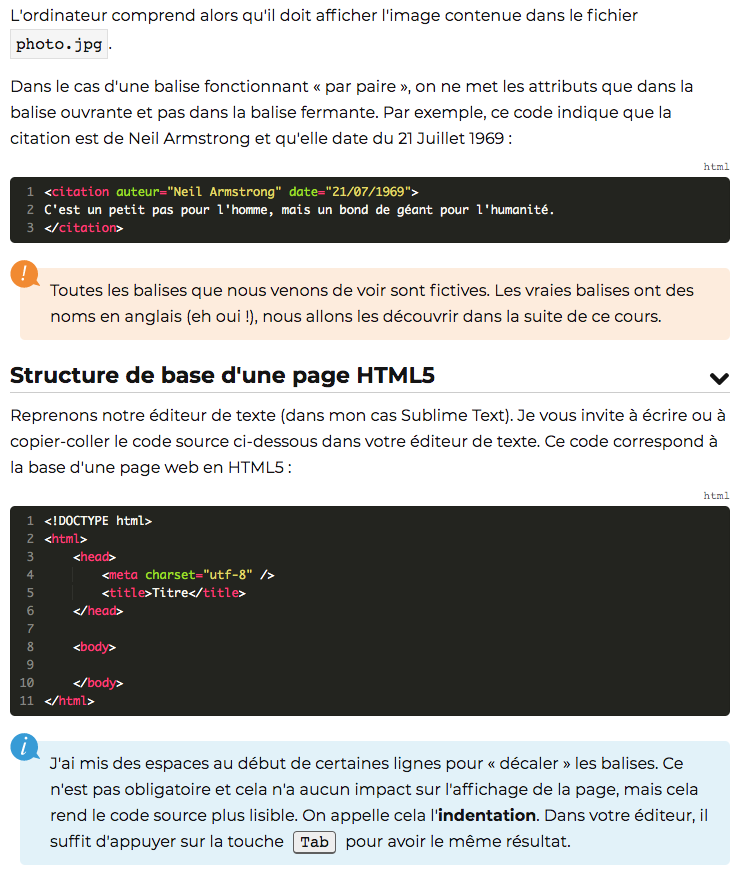
Task: Click the orange exclamation warning icon
Action: pos(25,274)
